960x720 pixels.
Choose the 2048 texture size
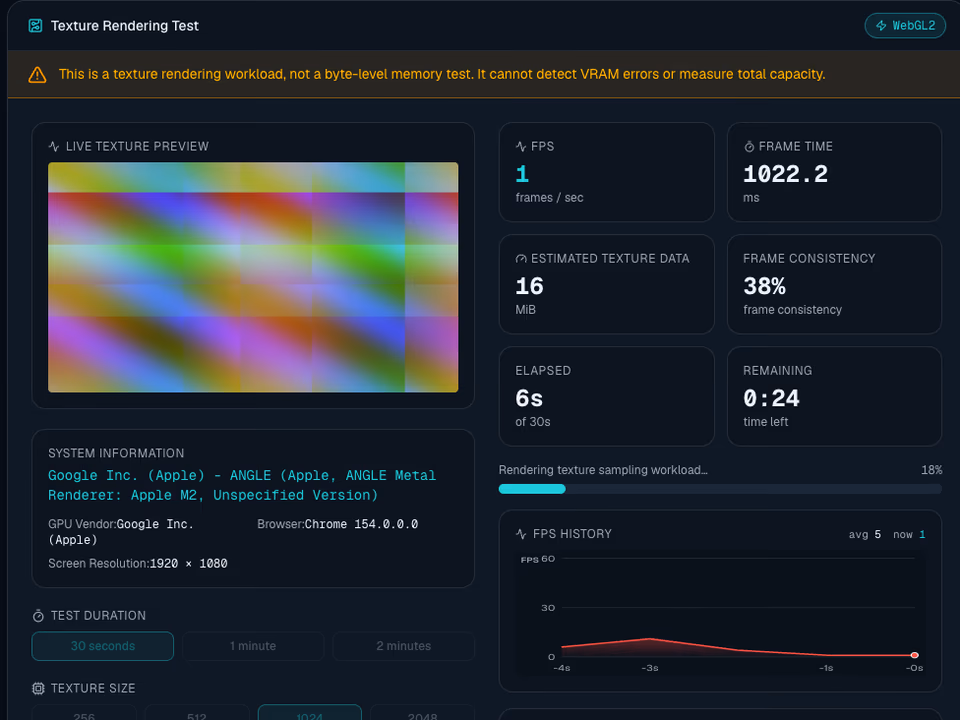pyautogui.click(x=422, y=713)
